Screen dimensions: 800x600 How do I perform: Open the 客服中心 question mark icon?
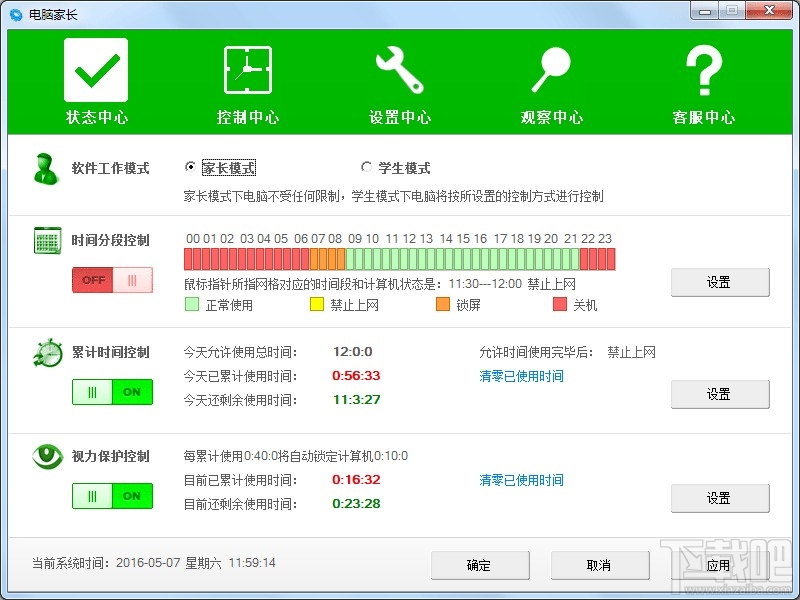coord(704,70)
